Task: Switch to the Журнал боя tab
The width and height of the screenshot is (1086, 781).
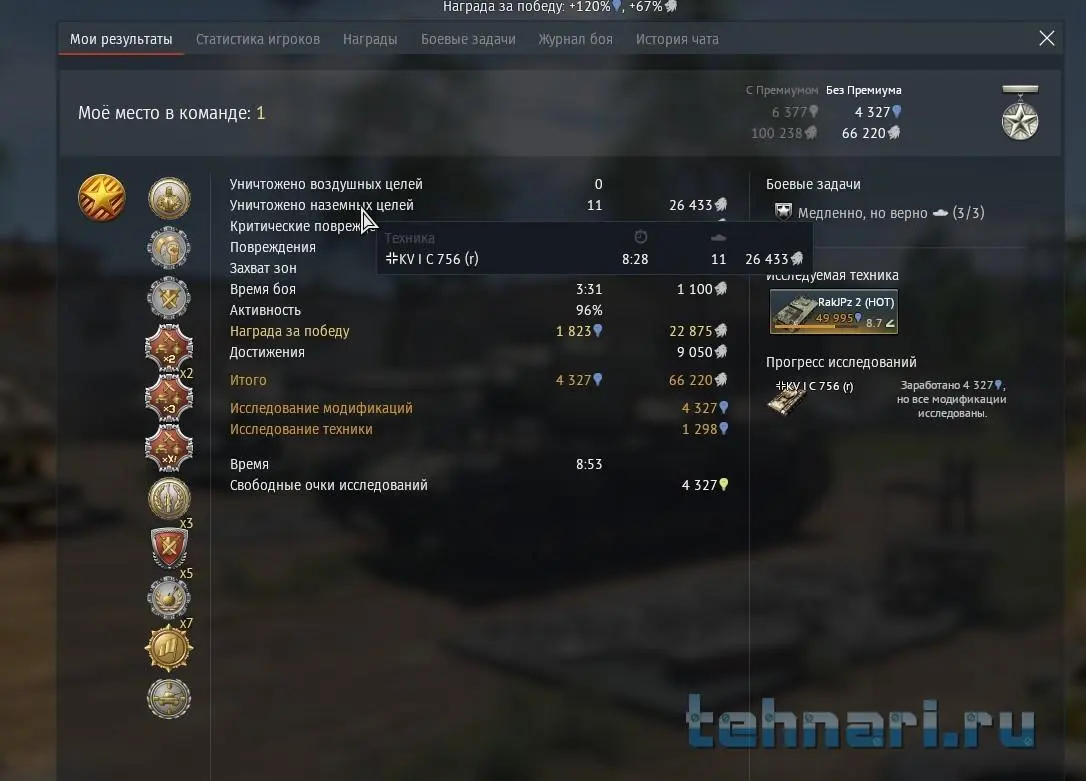Action: (576, 39)
